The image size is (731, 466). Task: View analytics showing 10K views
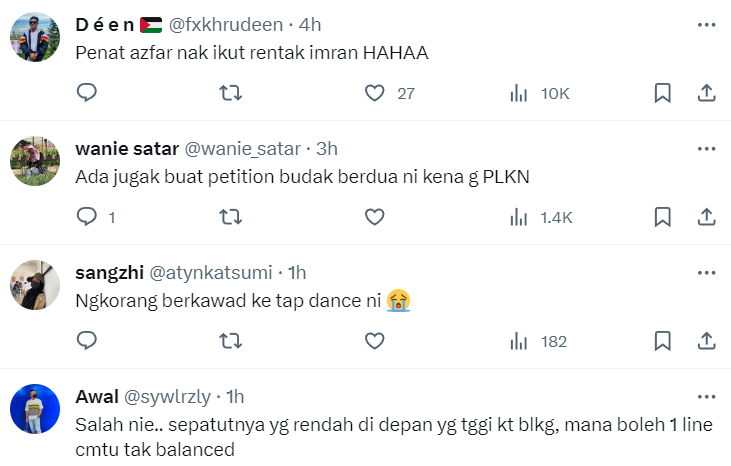[x=518, y=93]
